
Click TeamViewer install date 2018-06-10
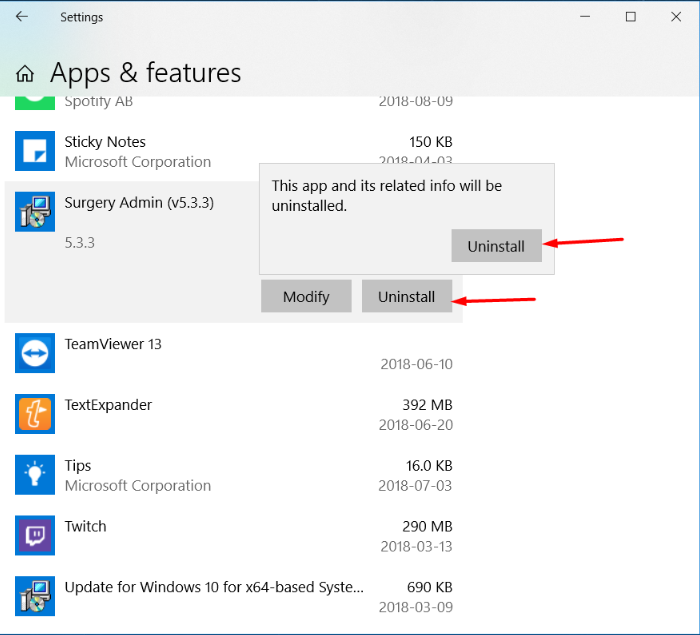click(x=417, y=364)
